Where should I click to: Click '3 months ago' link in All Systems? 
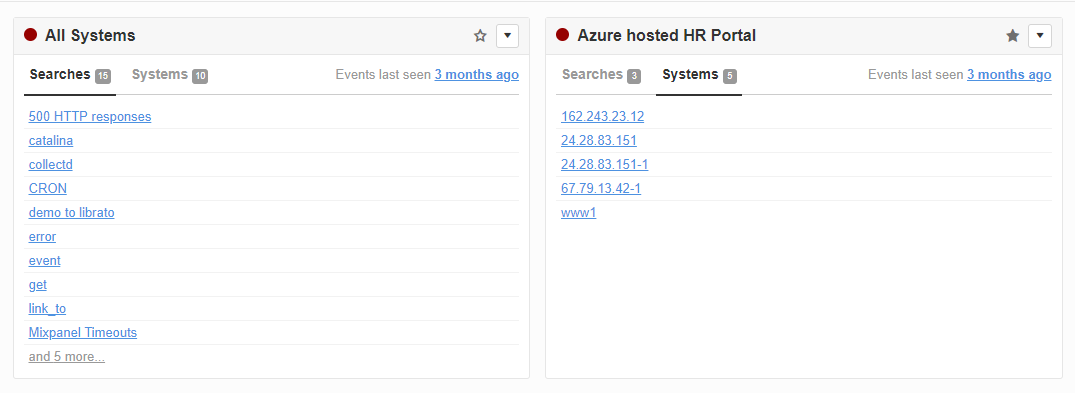click(477, 75)
